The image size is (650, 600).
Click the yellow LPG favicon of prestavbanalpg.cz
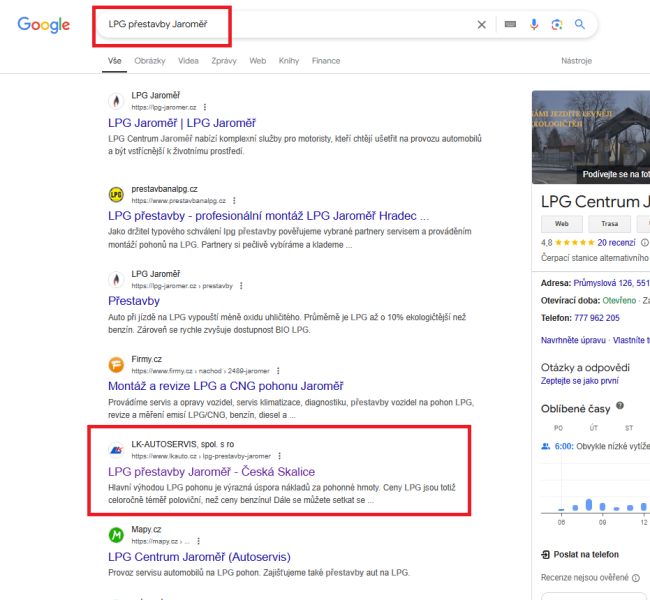(116, 194)
